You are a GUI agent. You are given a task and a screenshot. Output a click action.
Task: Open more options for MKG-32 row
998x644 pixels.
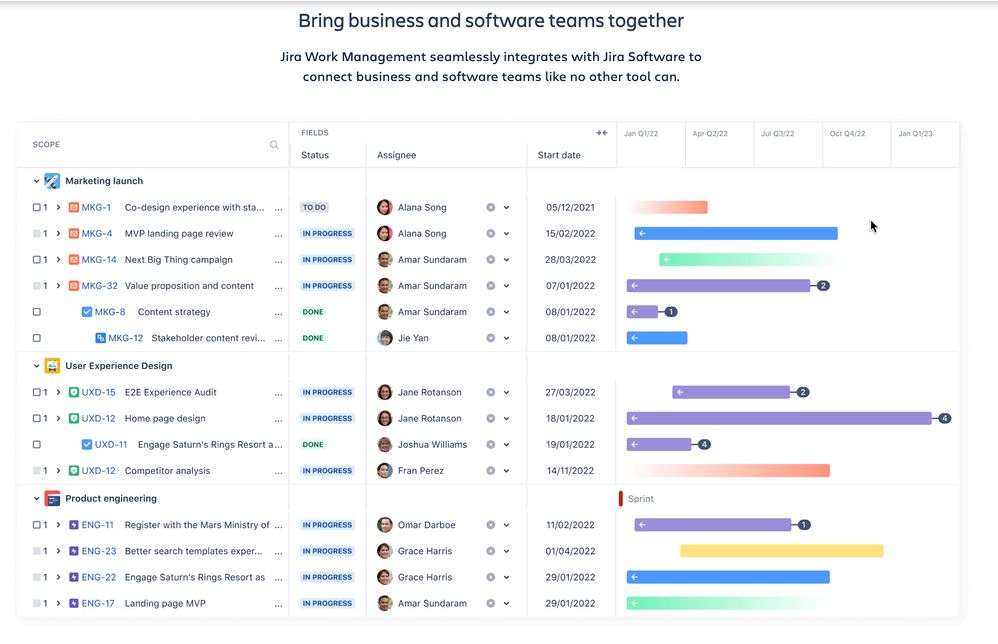278,287
